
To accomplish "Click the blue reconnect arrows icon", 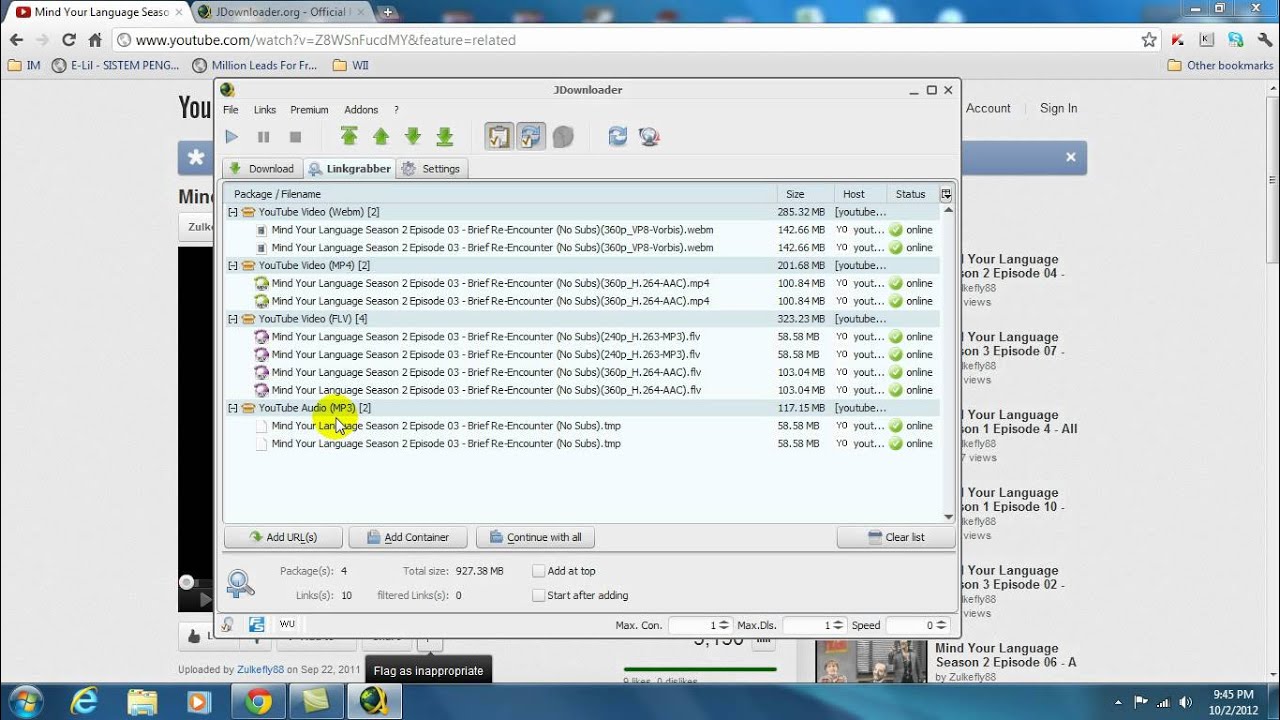I will pyautogui.click(x=618, y=137).
